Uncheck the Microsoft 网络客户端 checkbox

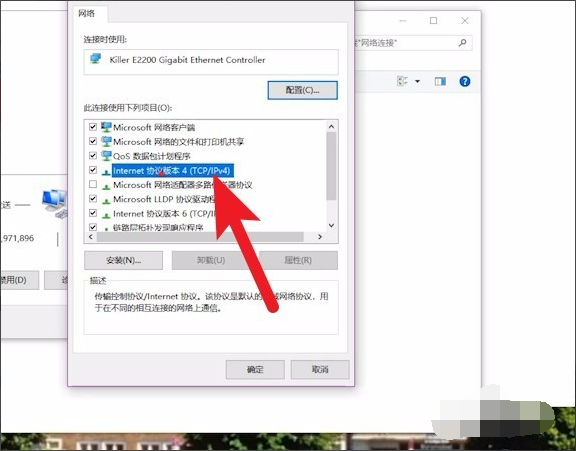[93, 127]
